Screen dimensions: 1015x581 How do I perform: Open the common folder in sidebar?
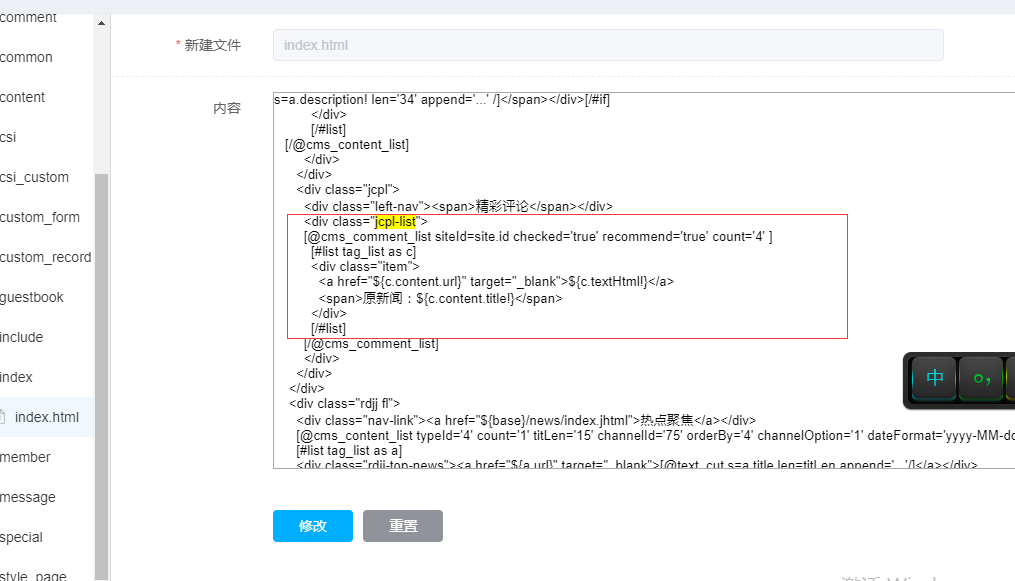26,58
